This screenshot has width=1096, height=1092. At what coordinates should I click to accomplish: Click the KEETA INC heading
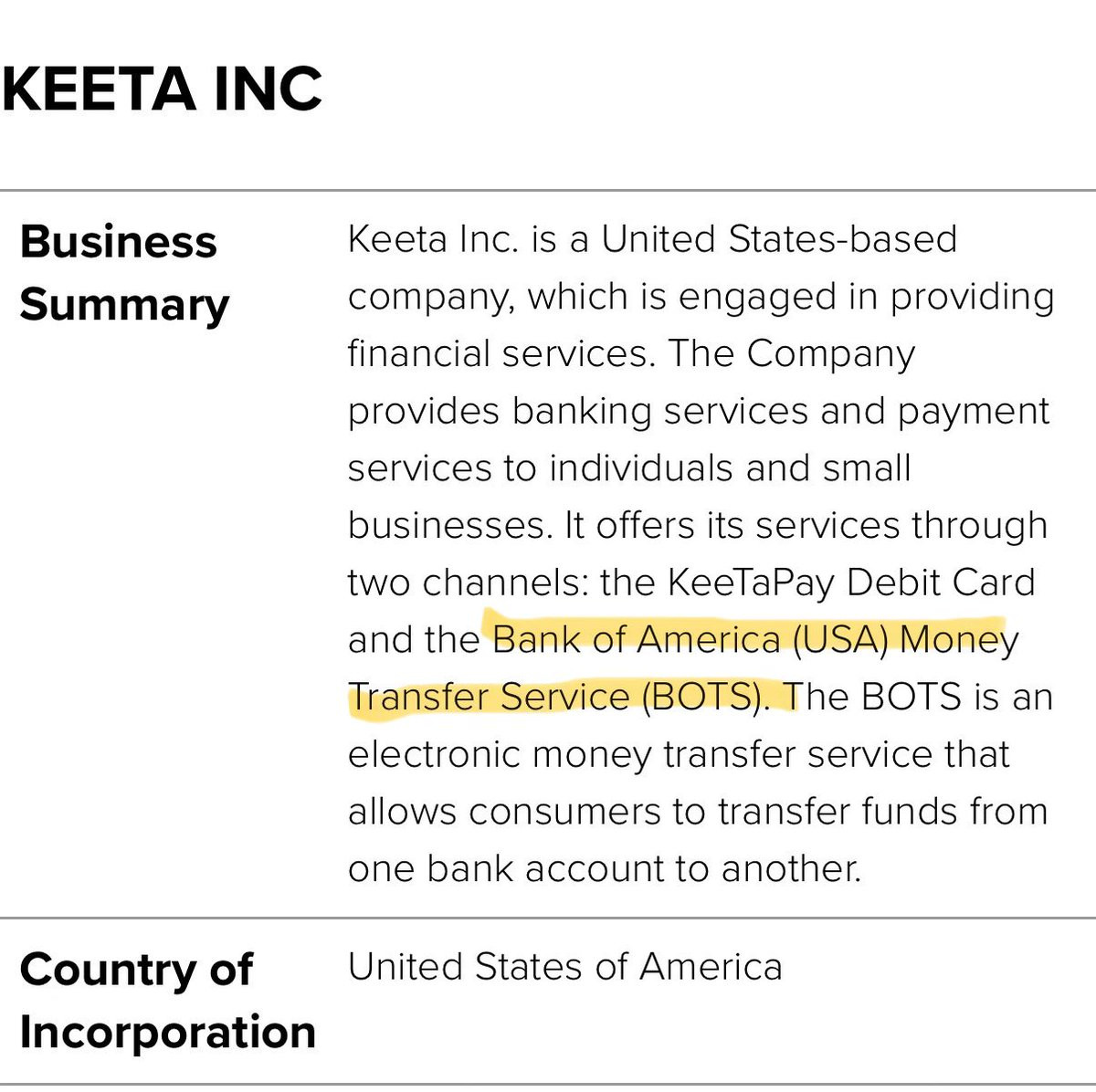tap(162, 89)
